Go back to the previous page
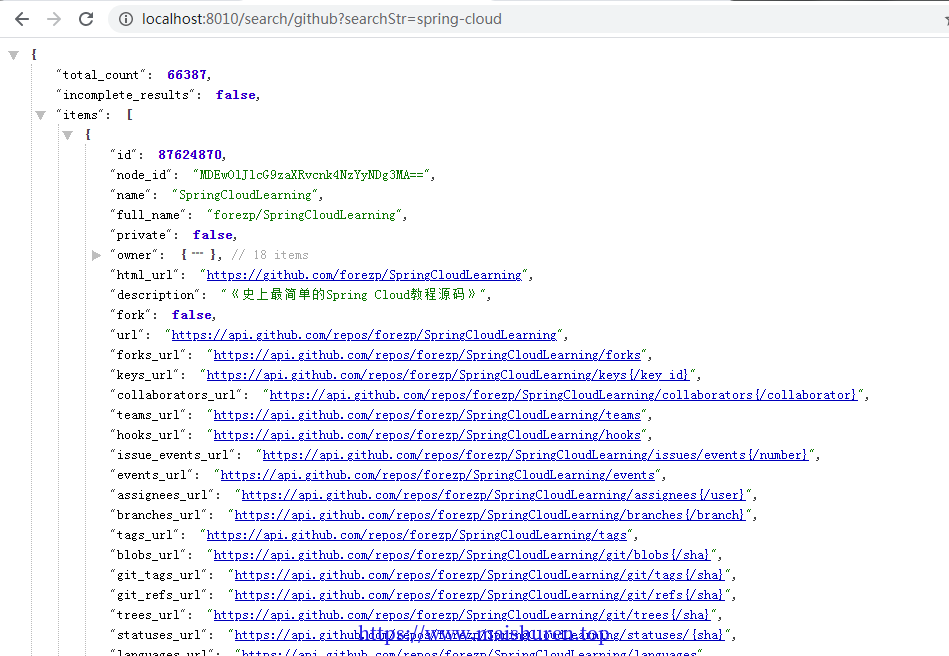949x656 pixels. [22, 19]
